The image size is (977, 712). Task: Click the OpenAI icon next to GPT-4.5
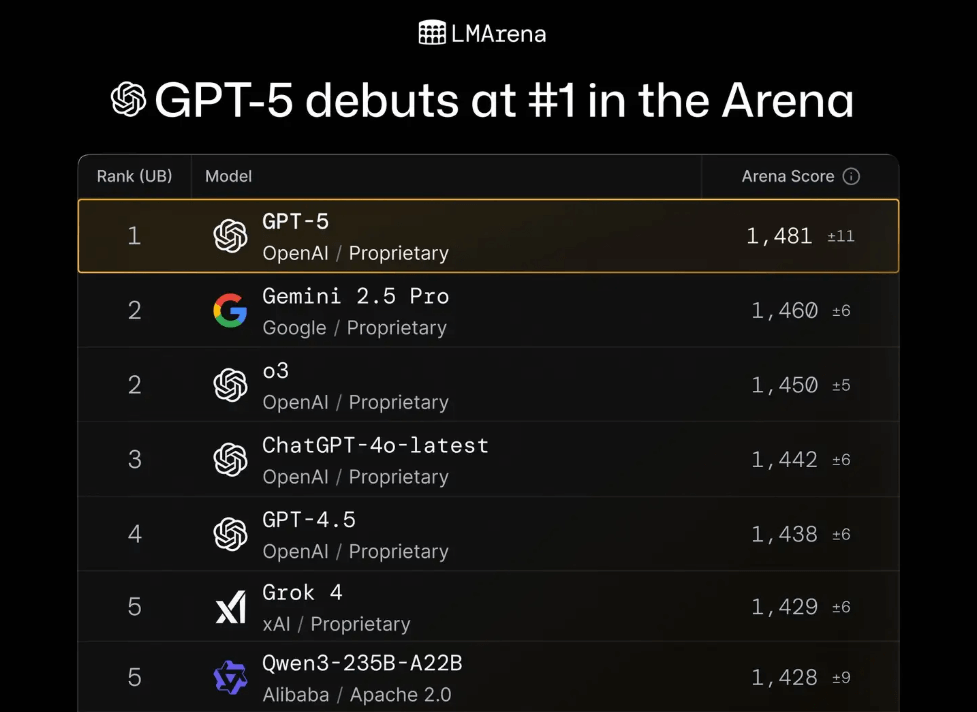pos(231,534)
